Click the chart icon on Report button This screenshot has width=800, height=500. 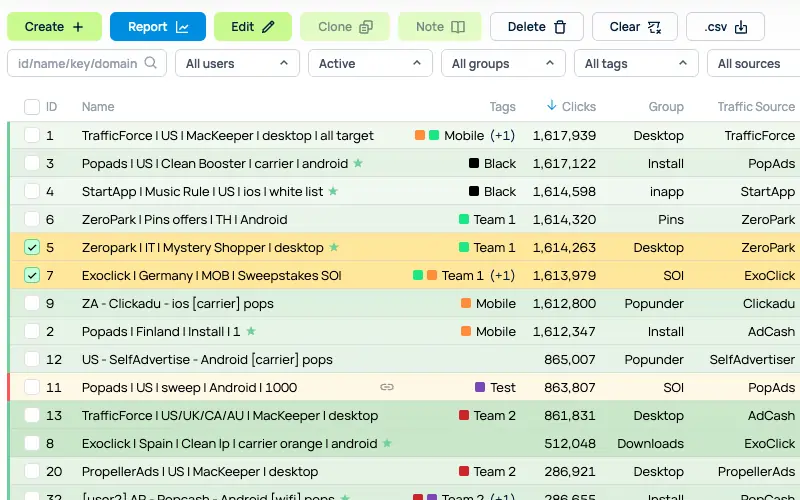click(182, 27)
